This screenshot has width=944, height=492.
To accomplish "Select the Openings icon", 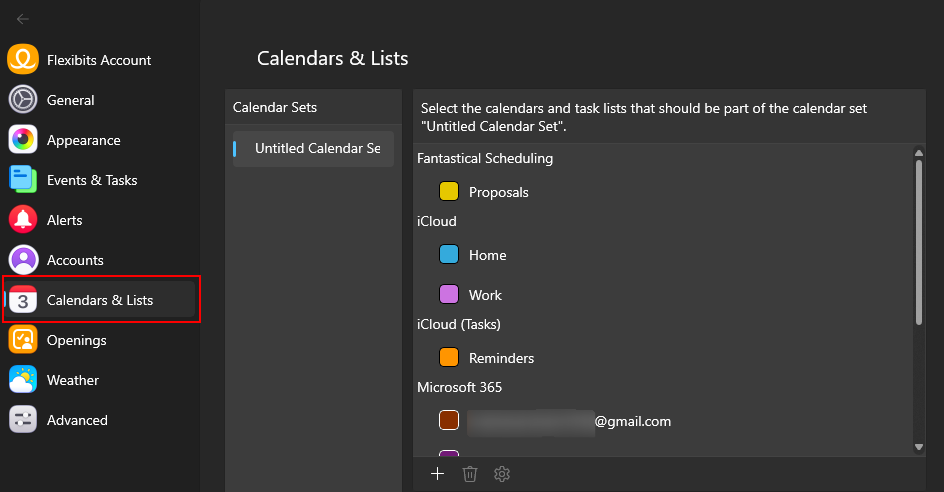I will 23,340.
